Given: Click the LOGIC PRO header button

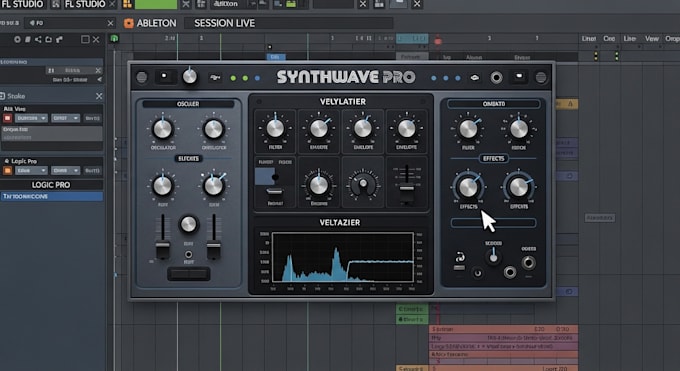Looking at the screenshot, I should [x=51, y=185].
